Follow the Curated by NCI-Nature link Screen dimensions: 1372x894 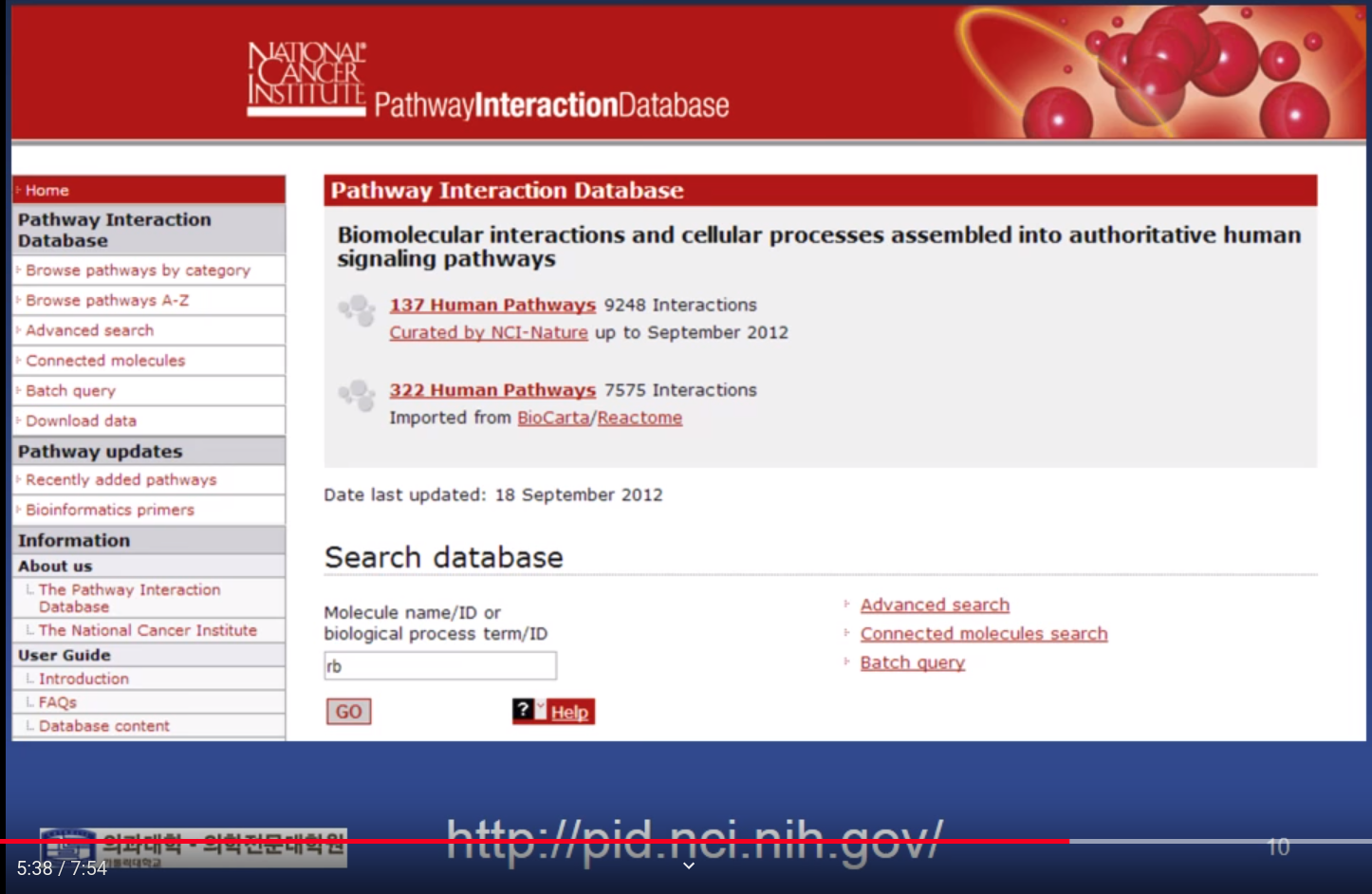point(489,332)
